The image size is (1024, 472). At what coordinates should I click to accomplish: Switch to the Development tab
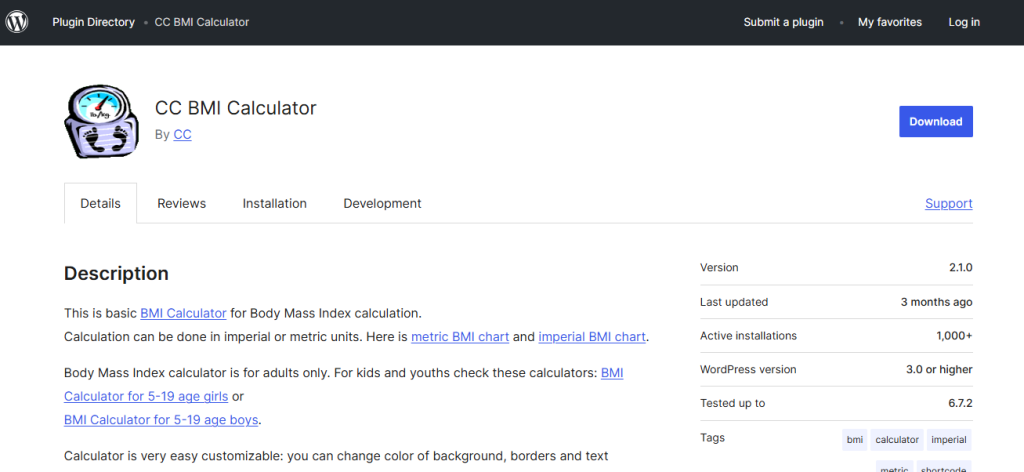click(383, 203)
